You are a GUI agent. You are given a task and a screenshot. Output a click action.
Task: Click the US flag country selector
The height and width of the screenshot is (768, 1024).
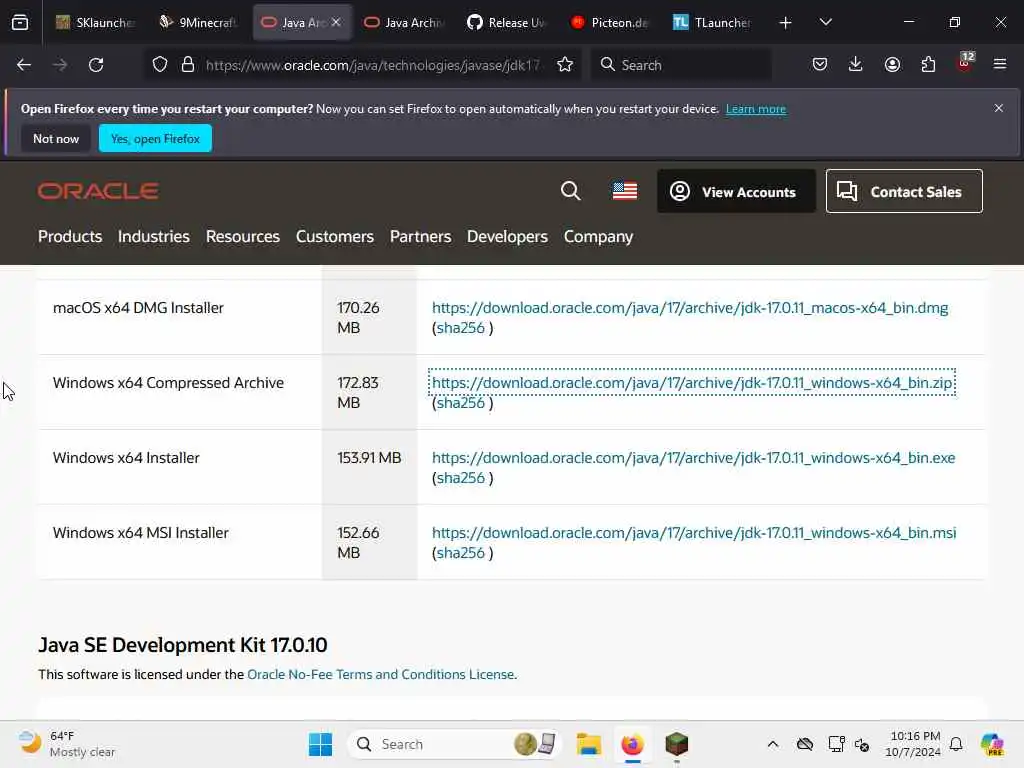point(625,191)
